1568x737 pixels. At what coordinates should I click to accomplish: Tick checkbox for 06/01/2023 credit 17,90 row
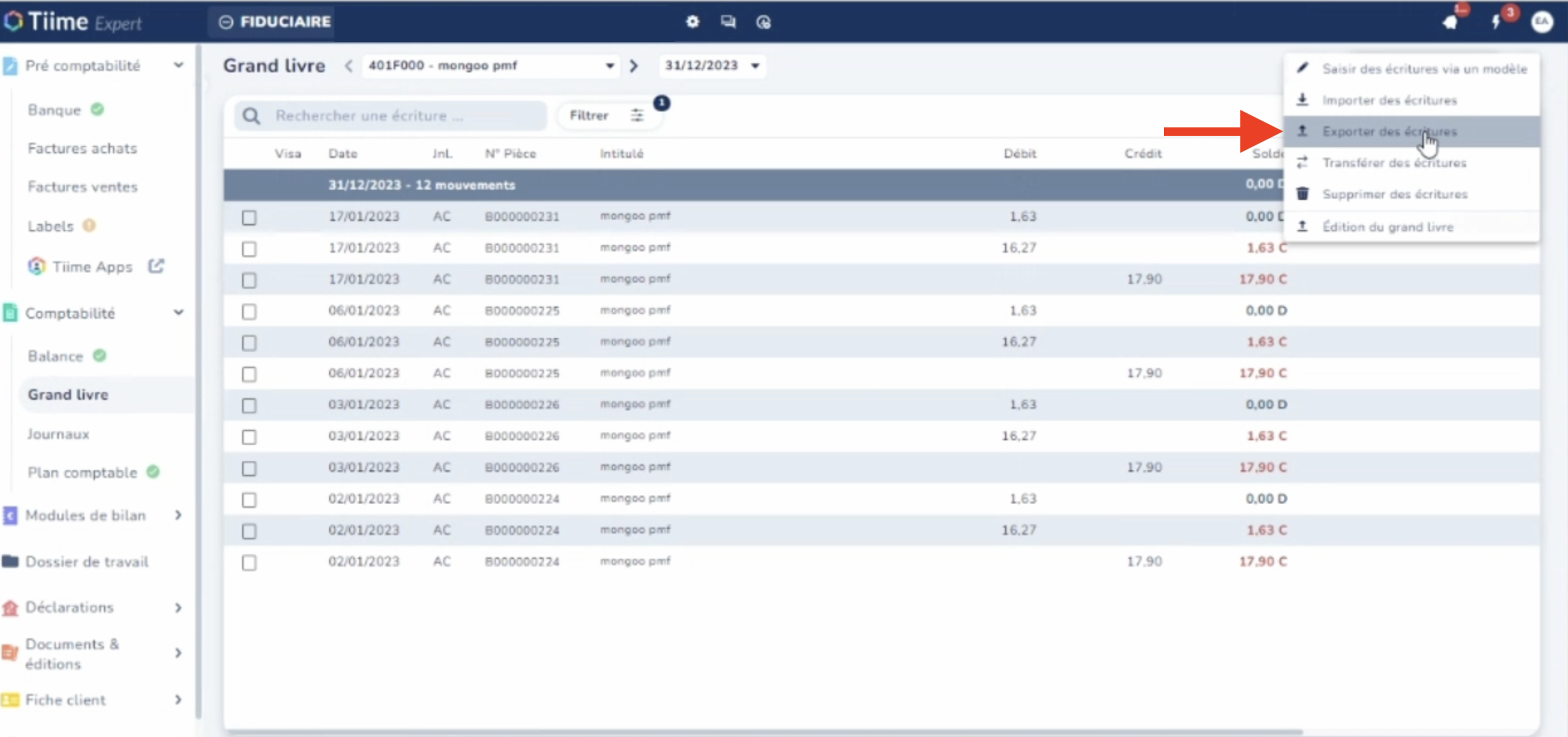click(249, 374)
